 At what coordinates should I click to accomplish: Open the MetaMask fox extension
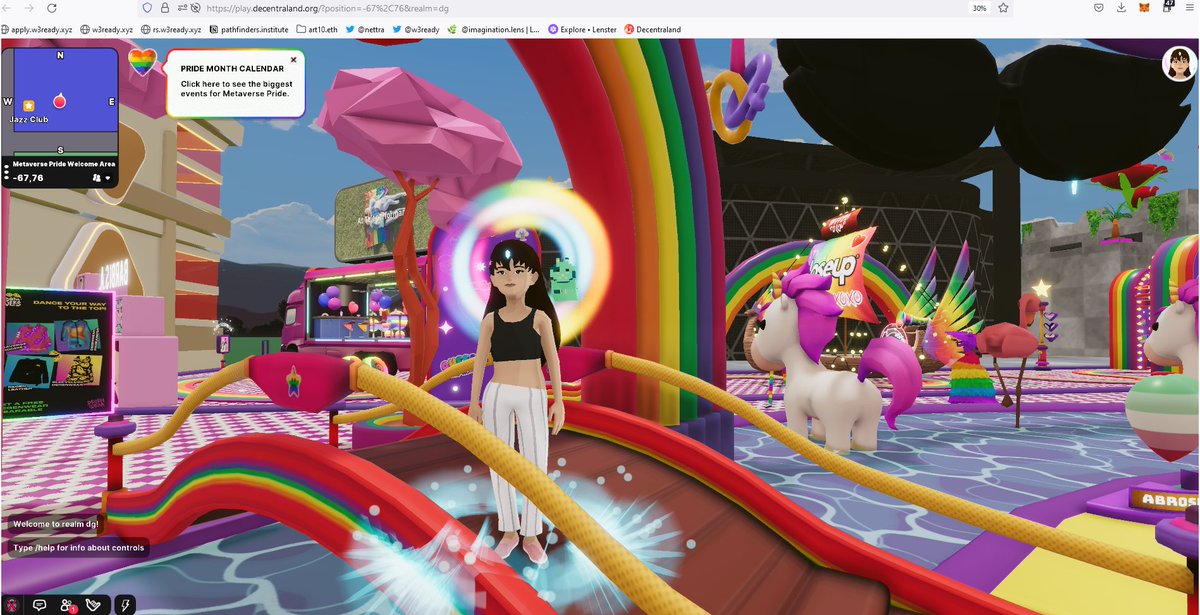click(x=1145, y=7)
